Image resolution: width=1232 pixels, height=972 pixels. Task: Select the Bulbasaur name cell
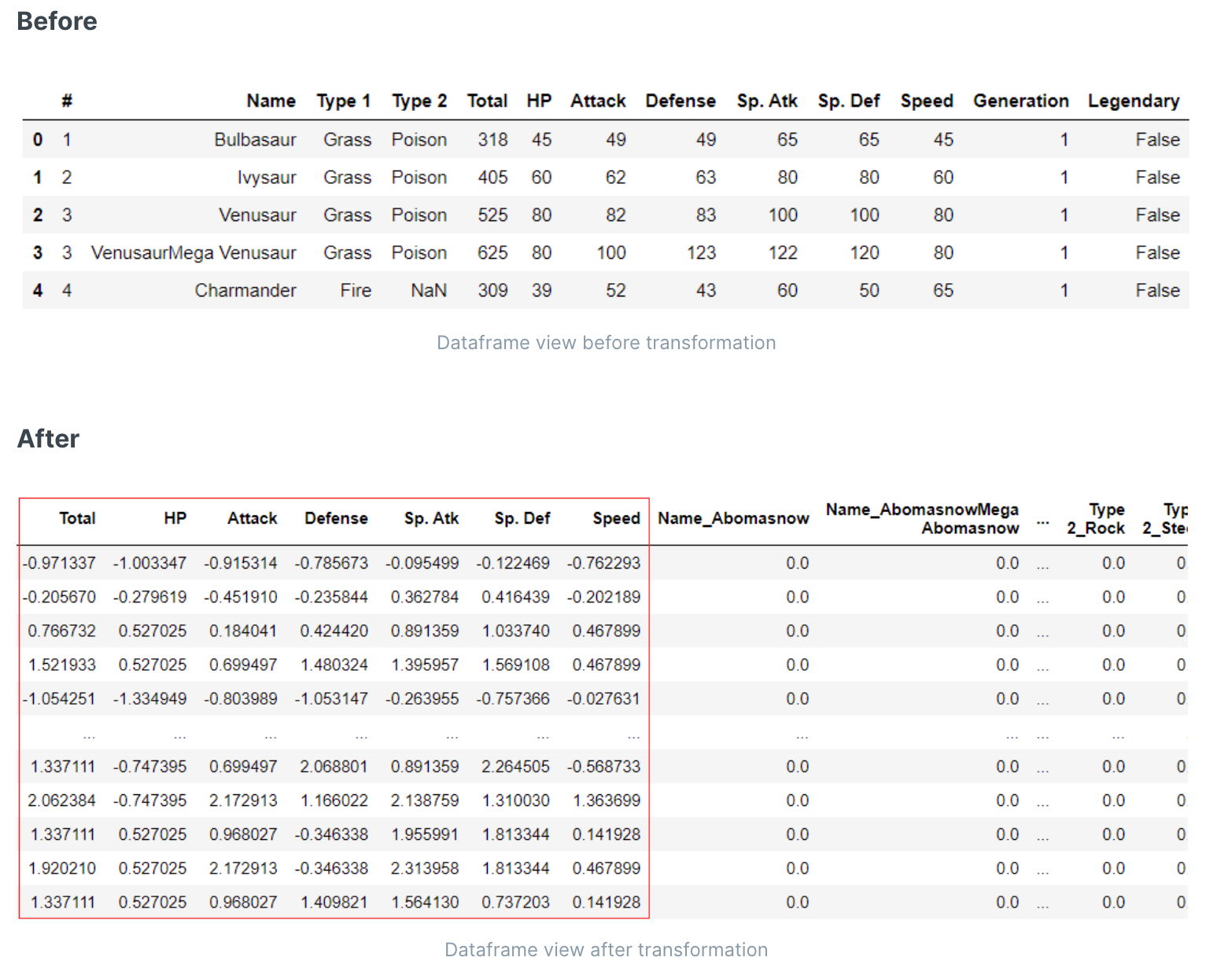coord(255,139)
